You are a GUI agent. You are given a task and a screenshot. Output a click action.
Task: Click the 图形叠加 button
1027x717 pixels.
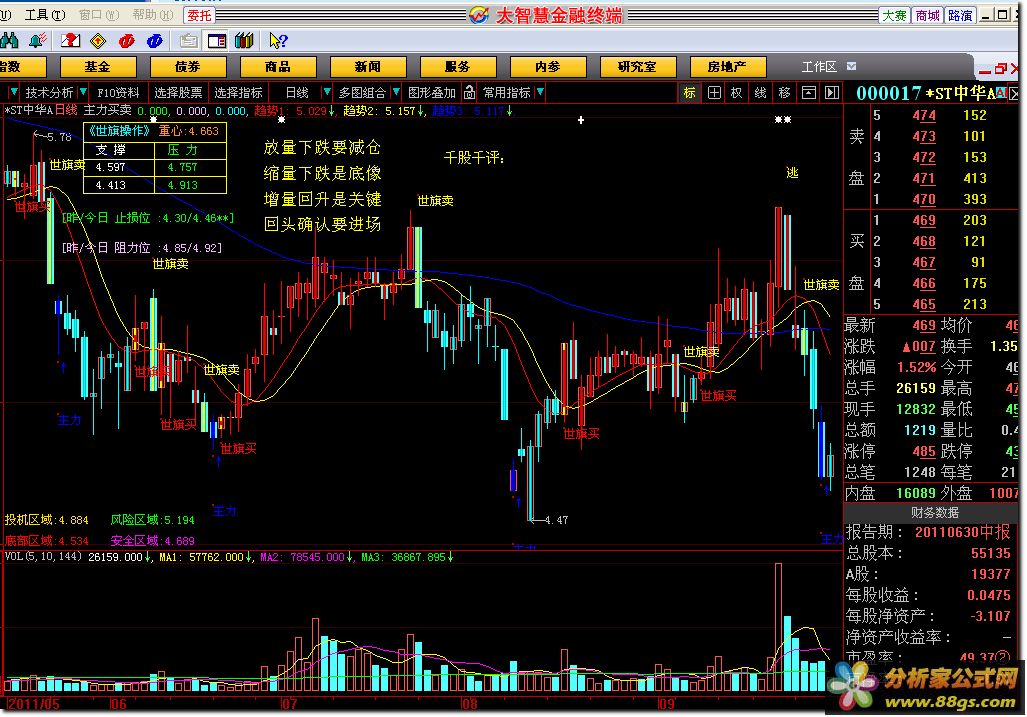432,92
